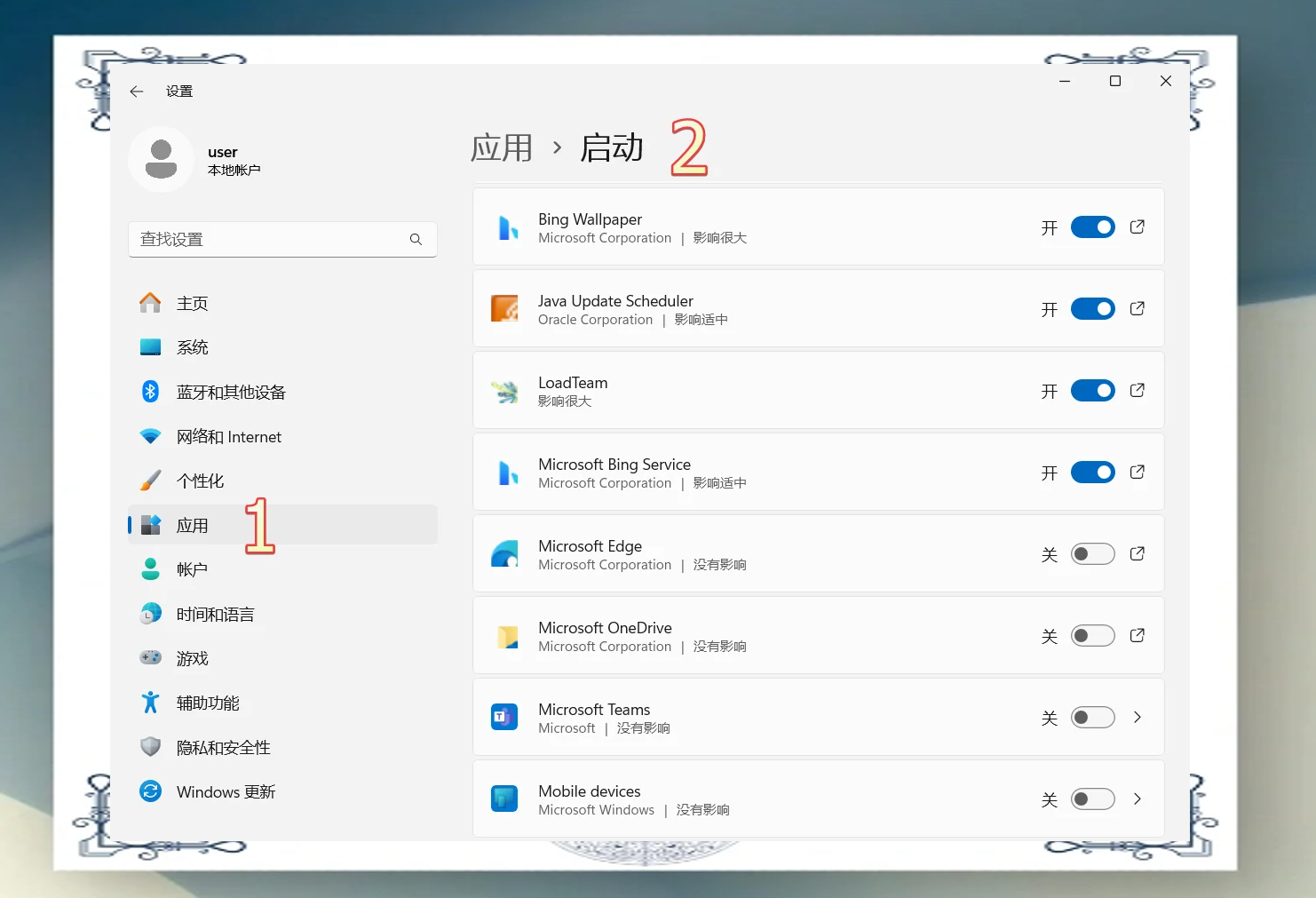Click the Microsoft Teams app icon

[x=505, y=717]
